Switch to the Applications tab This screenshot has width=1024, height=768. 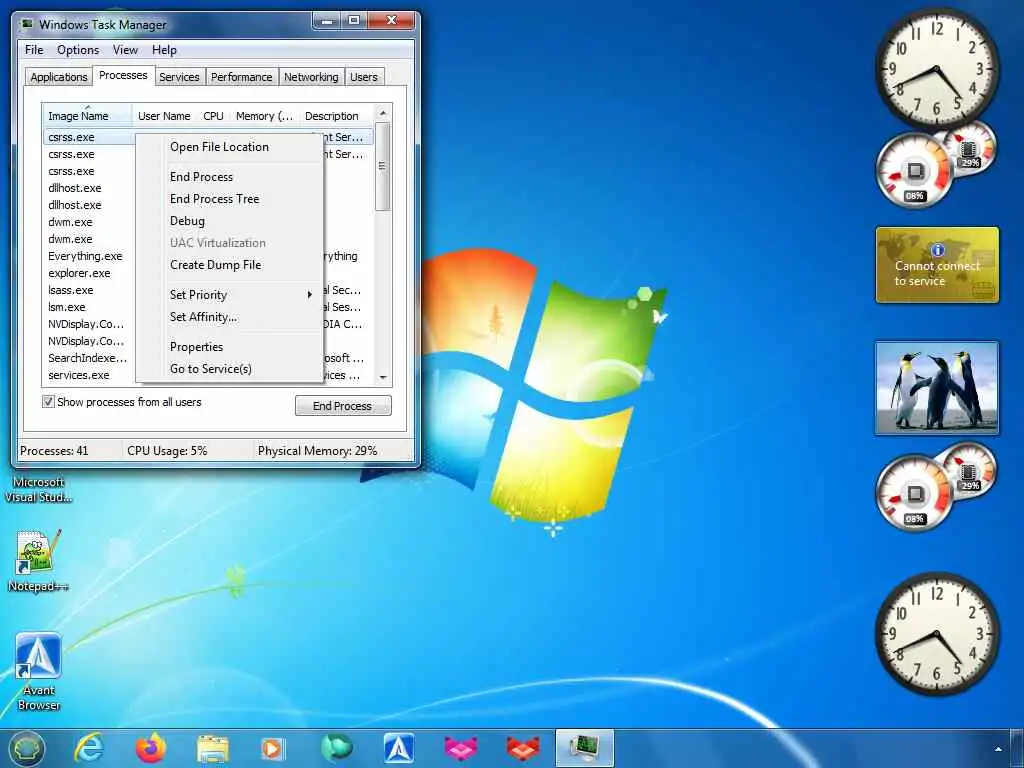[59, 77]
